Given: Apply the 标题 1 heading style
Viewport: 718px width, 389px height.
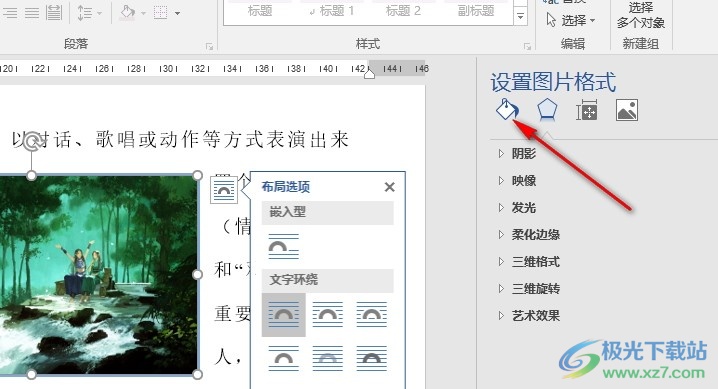Looking at the screenshot, I should (x=332, y=11).
